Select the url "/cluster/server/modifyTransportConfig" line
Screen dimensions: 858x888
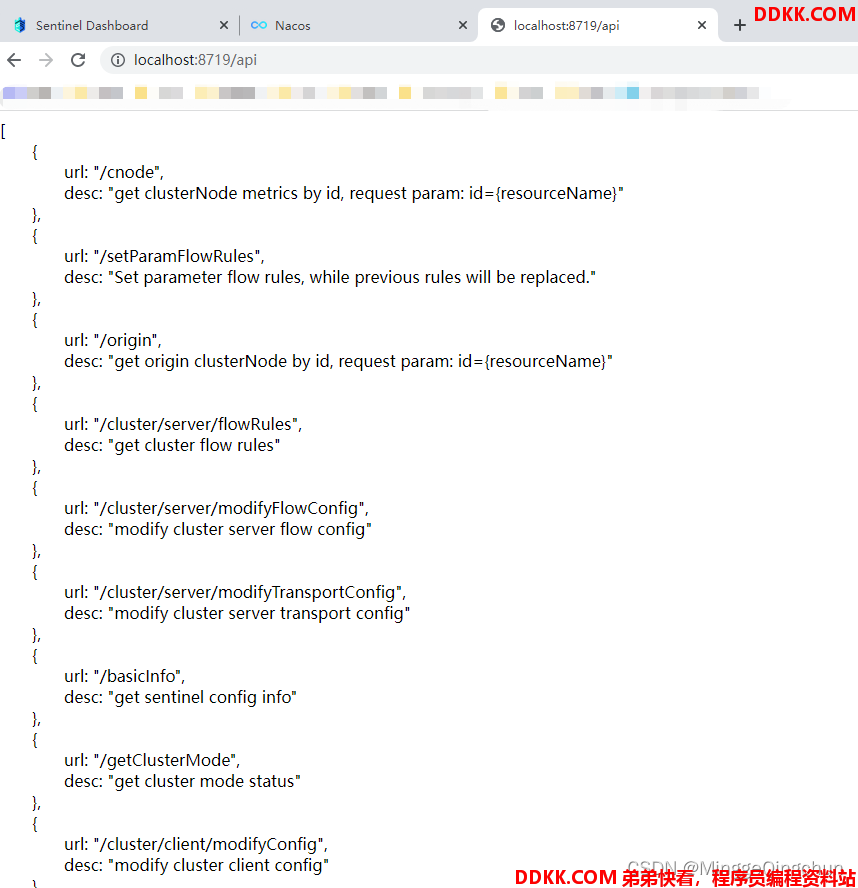tap(235, 592)
